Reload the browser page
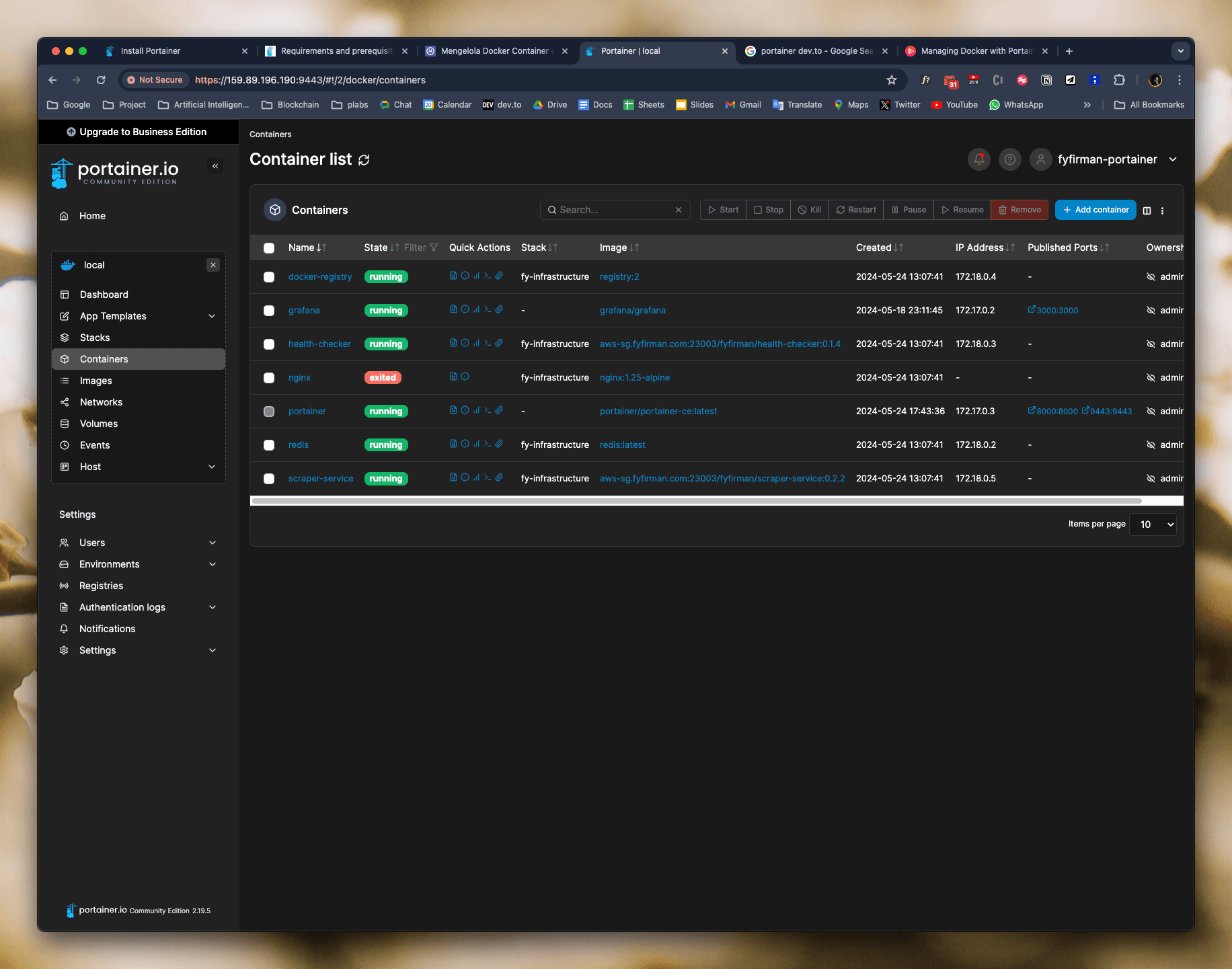 (x=101, y=80)
